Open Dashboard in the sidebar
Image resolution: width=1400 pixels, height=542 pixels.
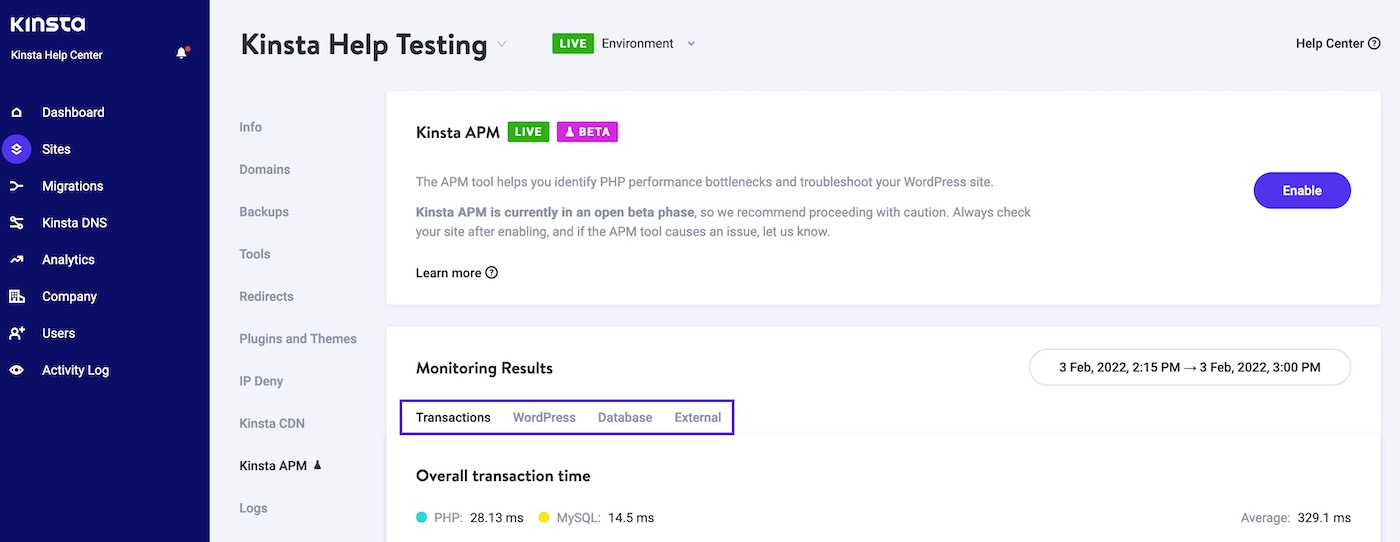click(73, 112)
